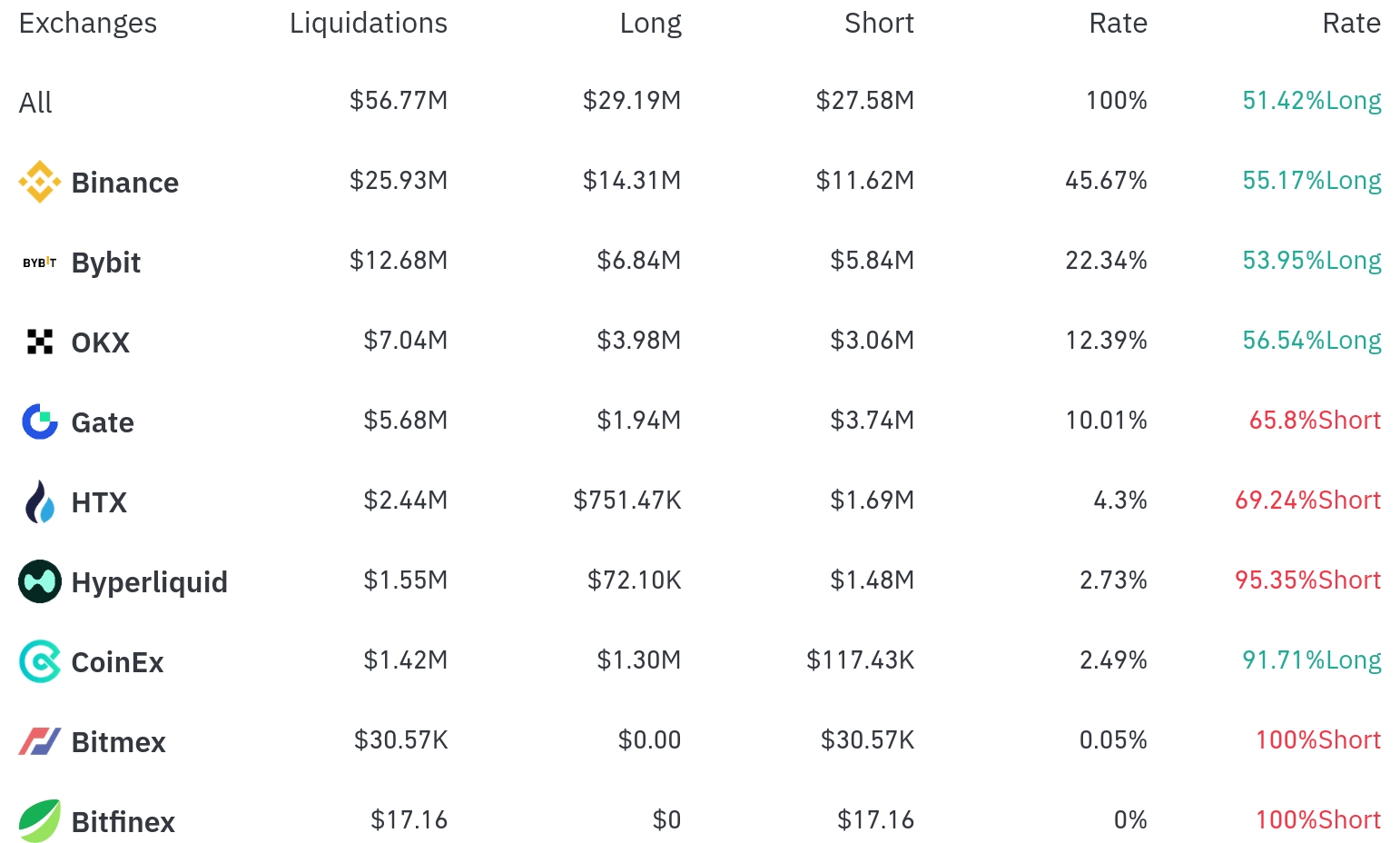Sort by the Long column header
This screenshot has width=1400, height=843.
(x=650, y=24)
